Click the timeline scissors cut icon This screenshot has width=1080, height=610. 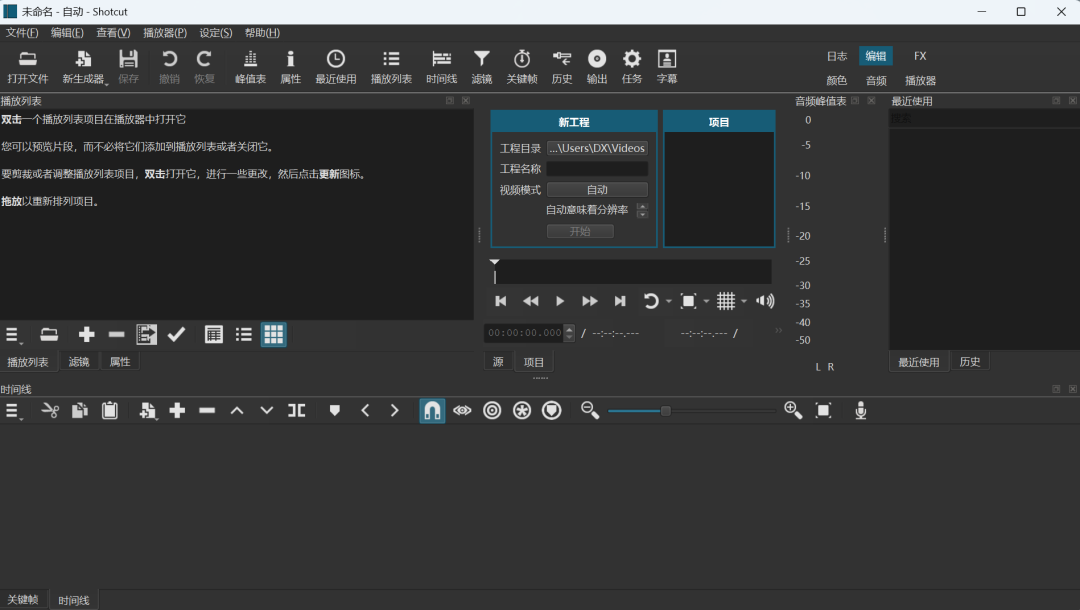(50, 410)
